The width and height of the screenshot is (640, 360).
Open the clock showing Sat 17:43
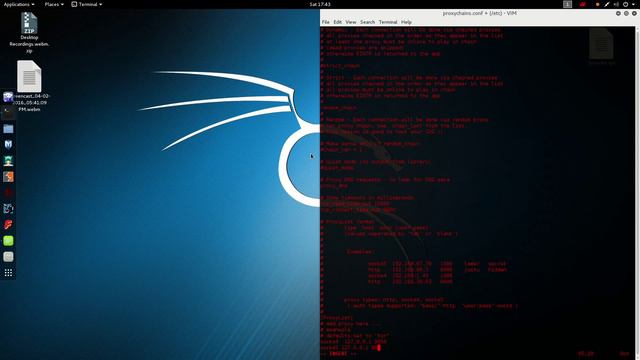point(320,4)
